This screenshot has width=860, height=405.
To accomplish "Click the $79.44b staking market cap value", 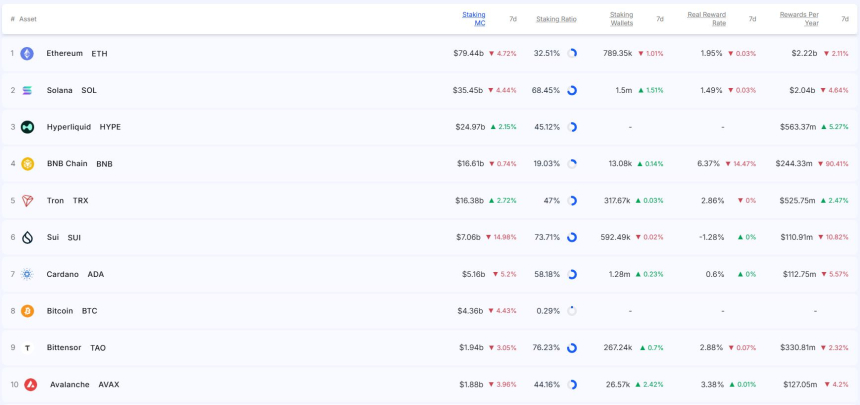I will click(469, 54).
